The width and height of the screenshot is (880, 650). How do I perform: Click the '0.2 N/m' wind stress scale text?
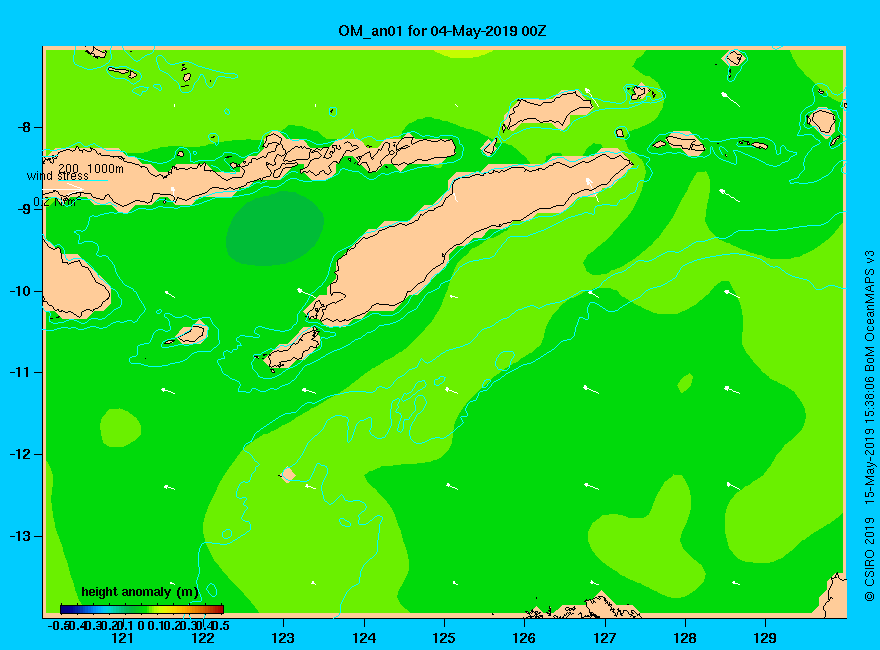pos(56,202)
